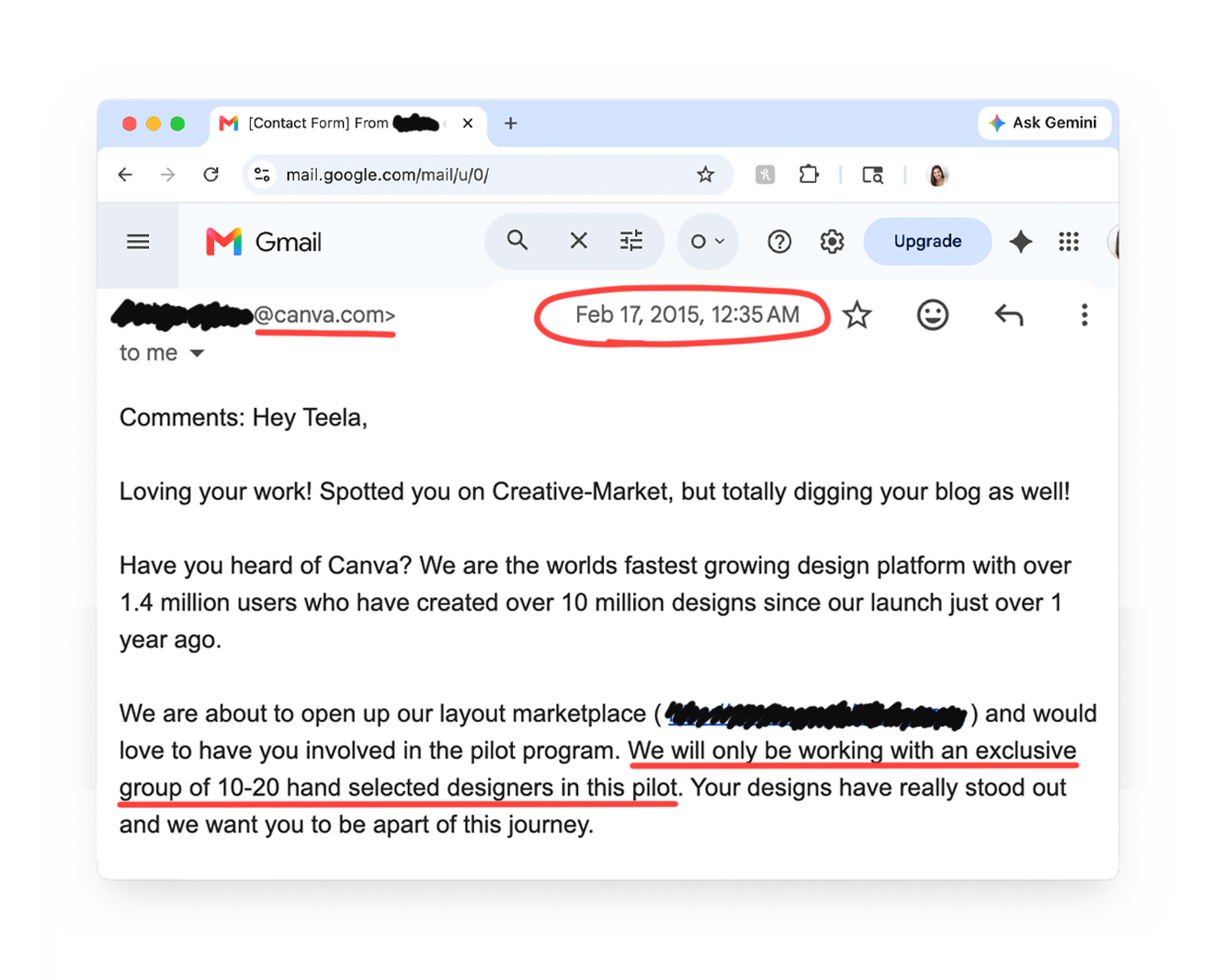Expand the 'to me' recipient details
This screenshot has height=980, width=1215.
tap(197, 353)
